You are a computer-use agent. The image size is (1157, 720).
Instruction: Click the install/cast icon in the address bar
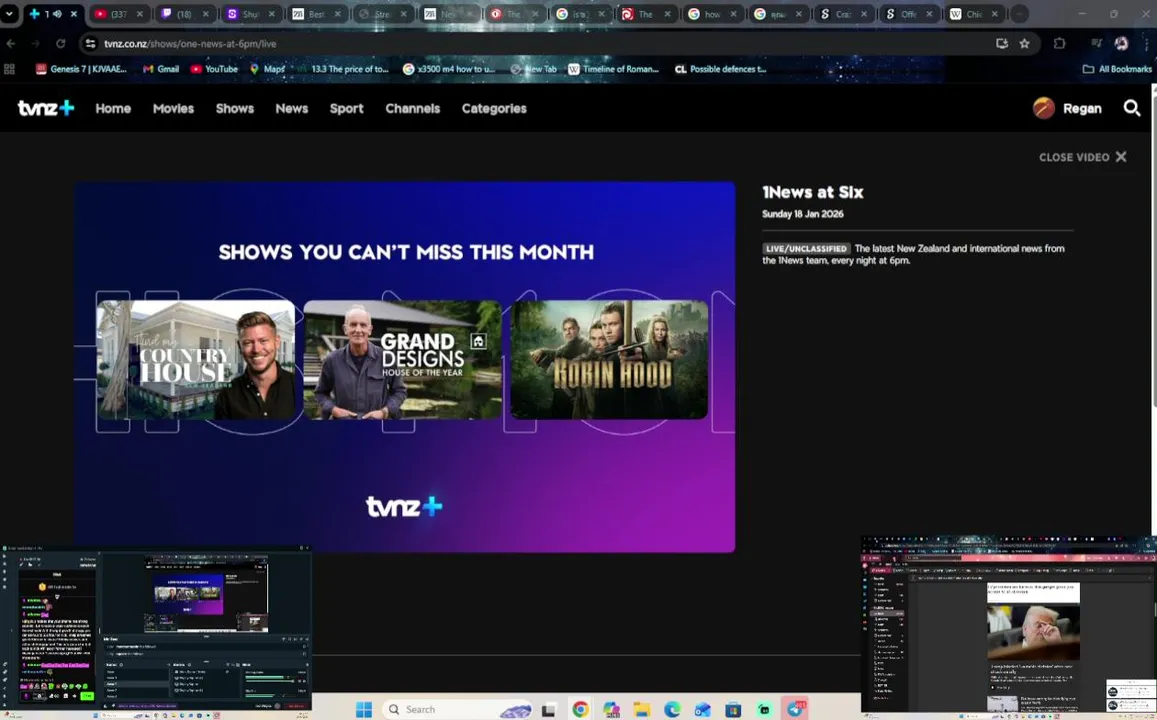(1001, 44)
